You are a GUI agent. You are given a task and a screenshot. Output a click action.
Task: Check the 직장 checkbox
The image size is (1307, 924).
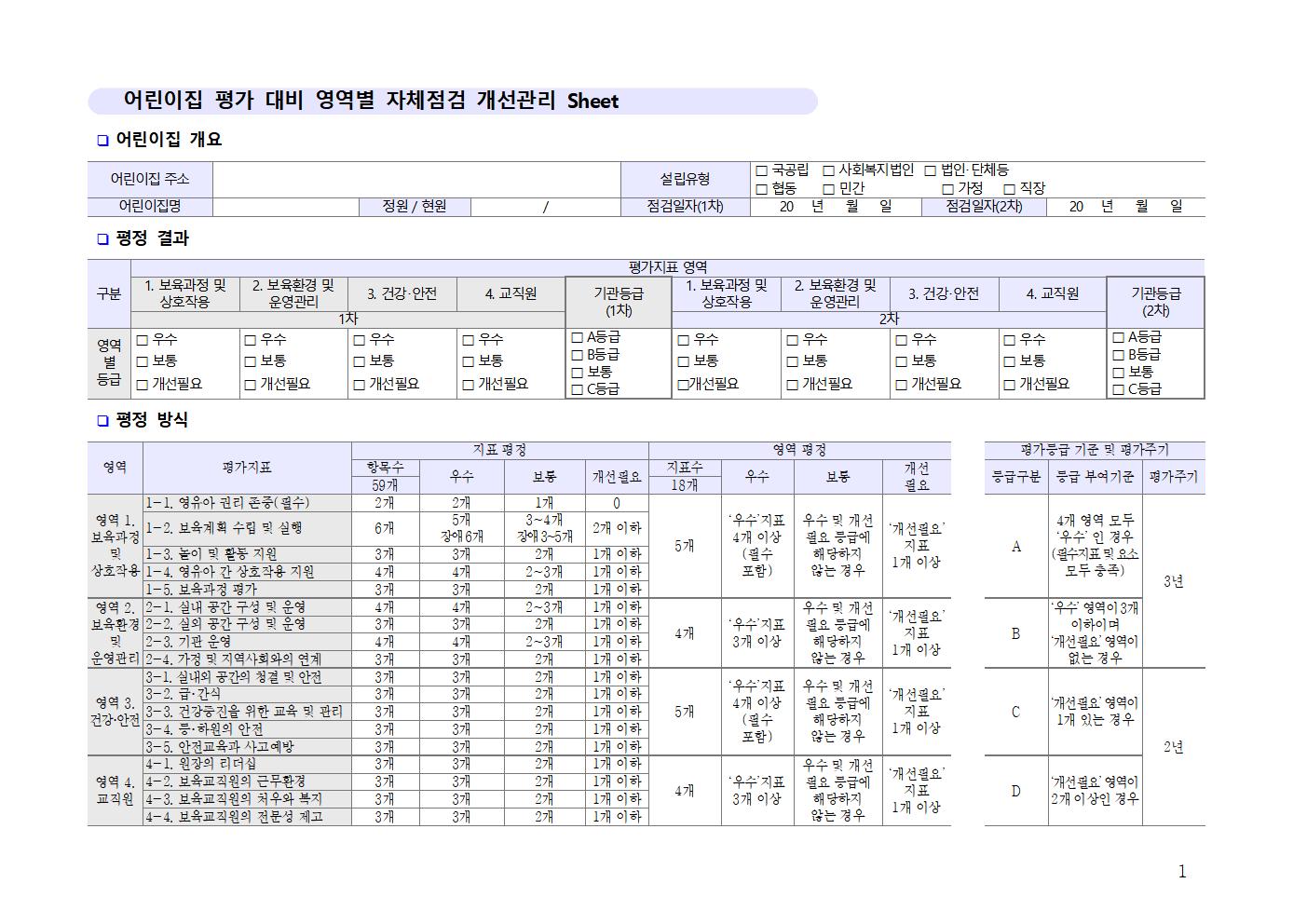tap(1009, 188)
